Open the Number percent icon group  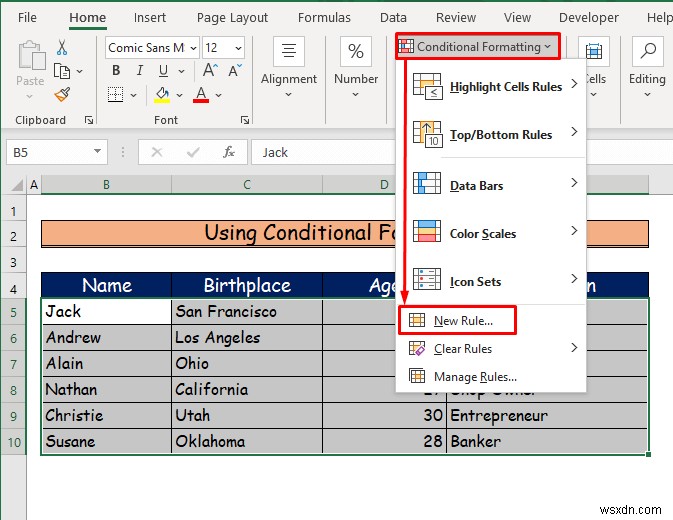pos(356,51)
